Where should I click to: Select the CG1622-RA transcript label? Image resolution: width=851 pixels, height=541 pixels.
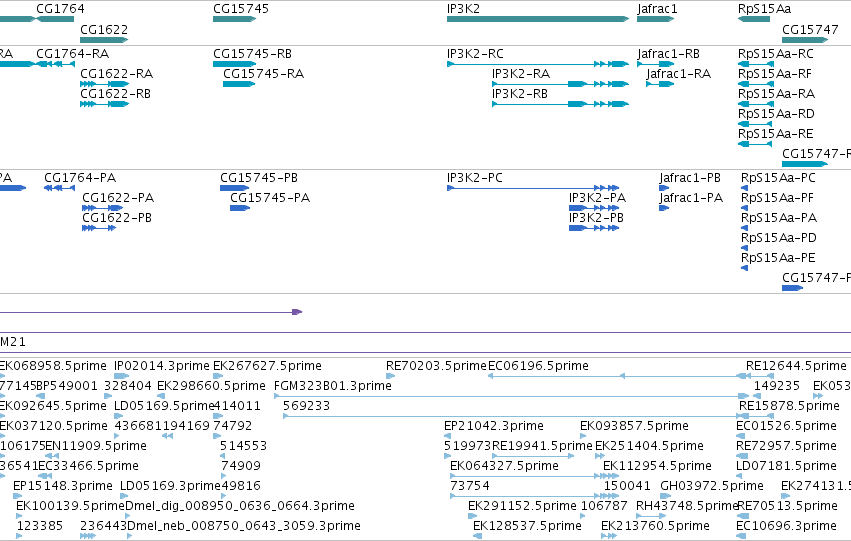coord(117,74)
